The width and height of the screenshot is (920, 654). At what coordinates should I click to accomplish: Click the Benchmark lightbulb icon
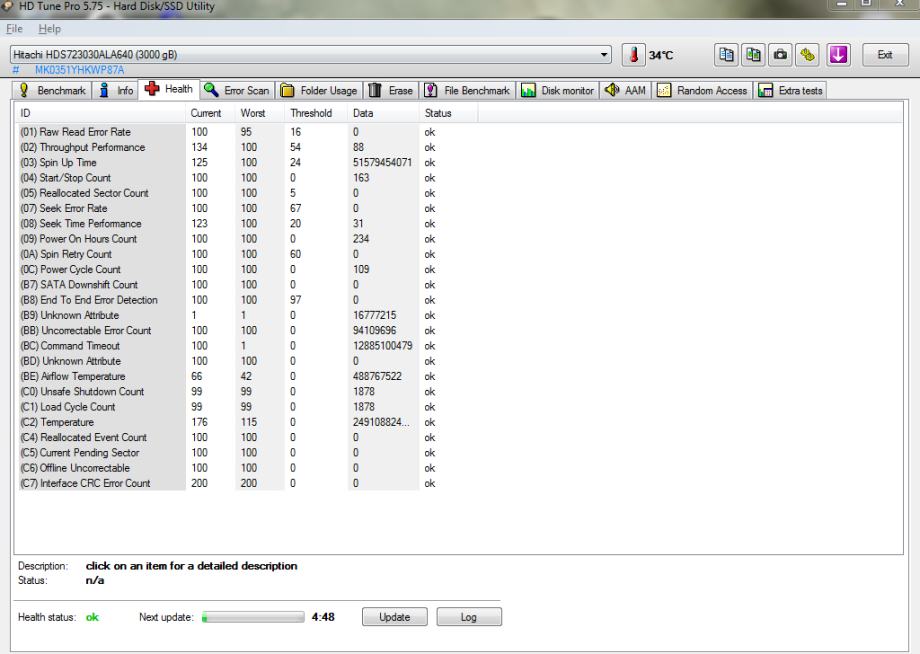(x=24, y=90)
